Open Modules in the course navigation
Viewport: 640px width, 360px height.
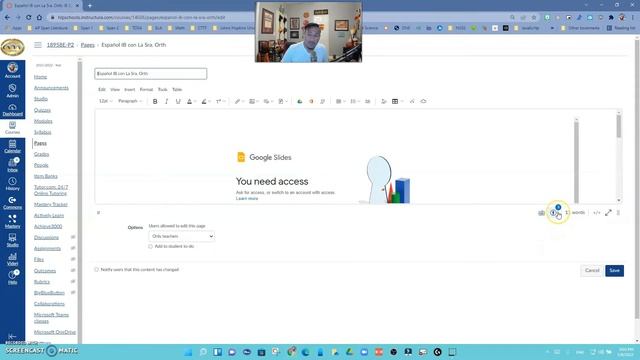(43, 121)
